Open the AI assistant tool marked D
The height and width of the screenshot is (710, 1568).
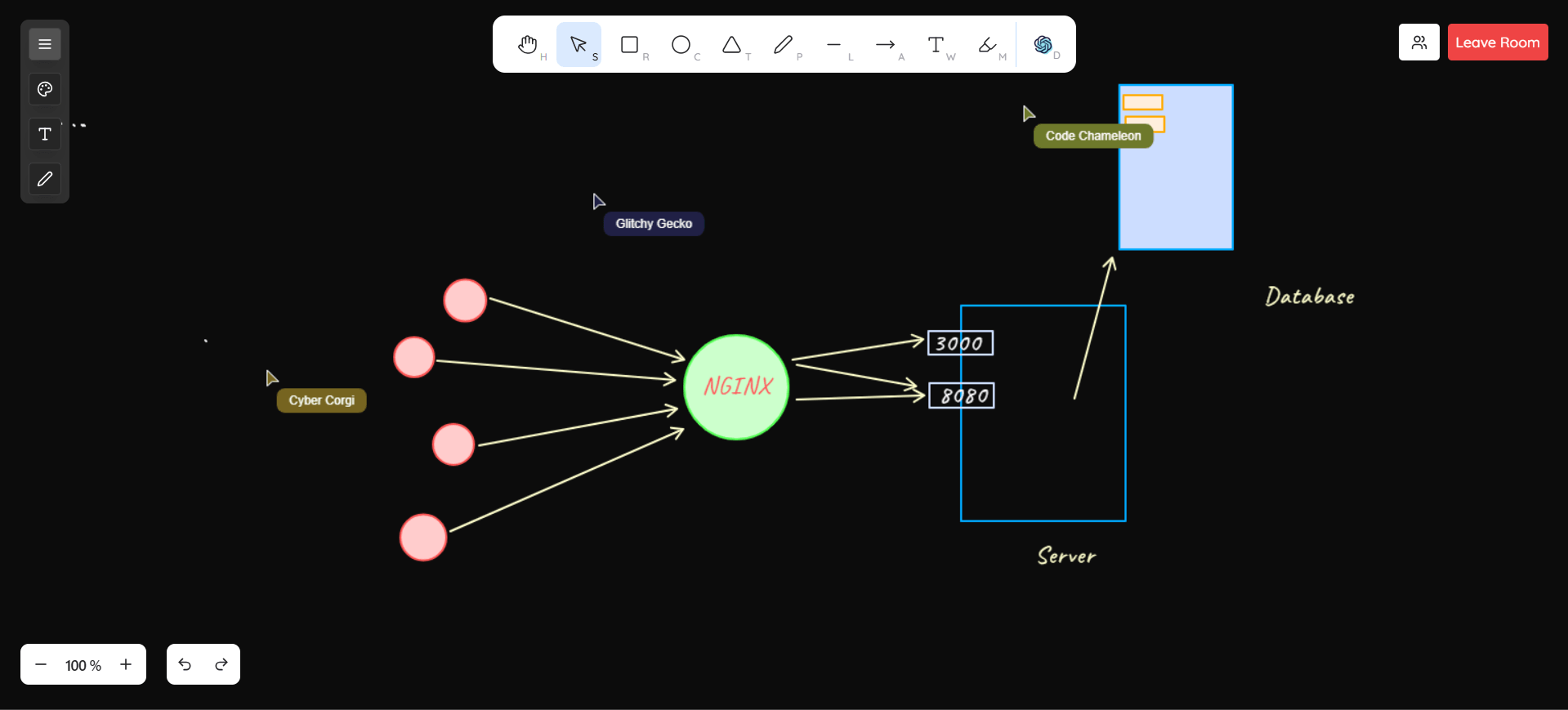pyautogui.click(x=1043, y=44)
